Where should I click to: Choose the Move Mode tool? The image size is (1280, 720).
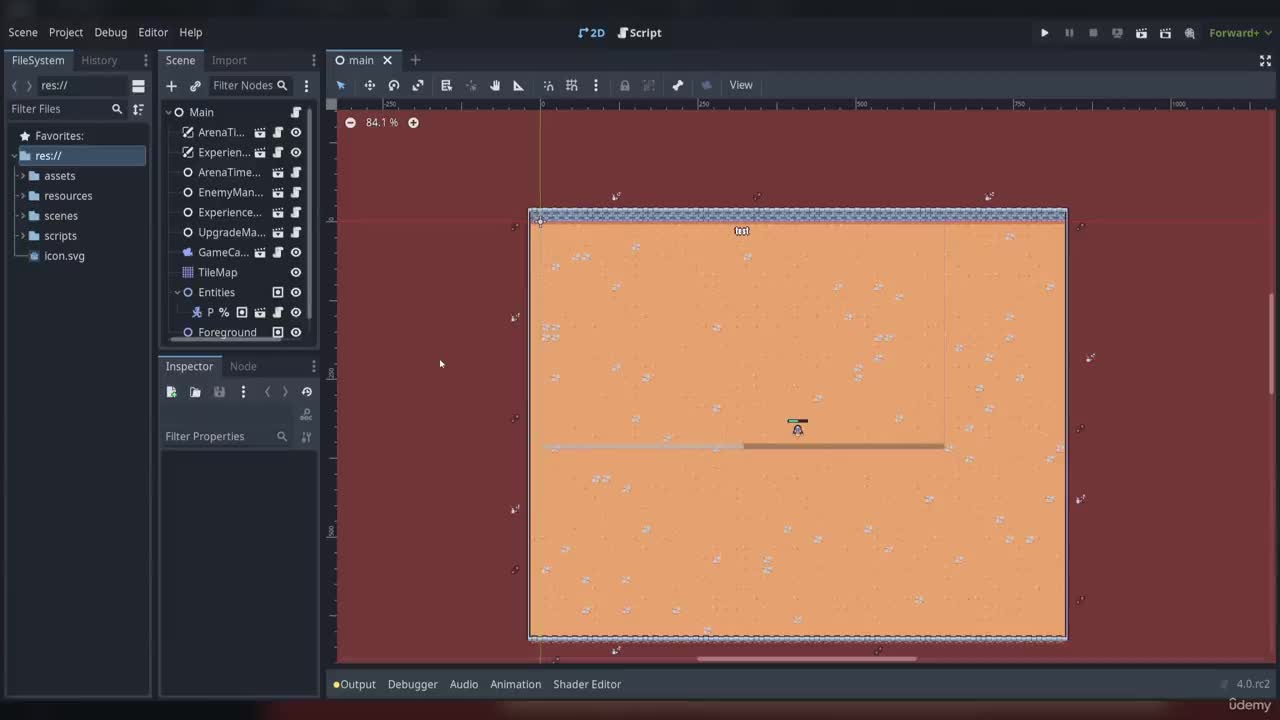click(x=369, y=85)
